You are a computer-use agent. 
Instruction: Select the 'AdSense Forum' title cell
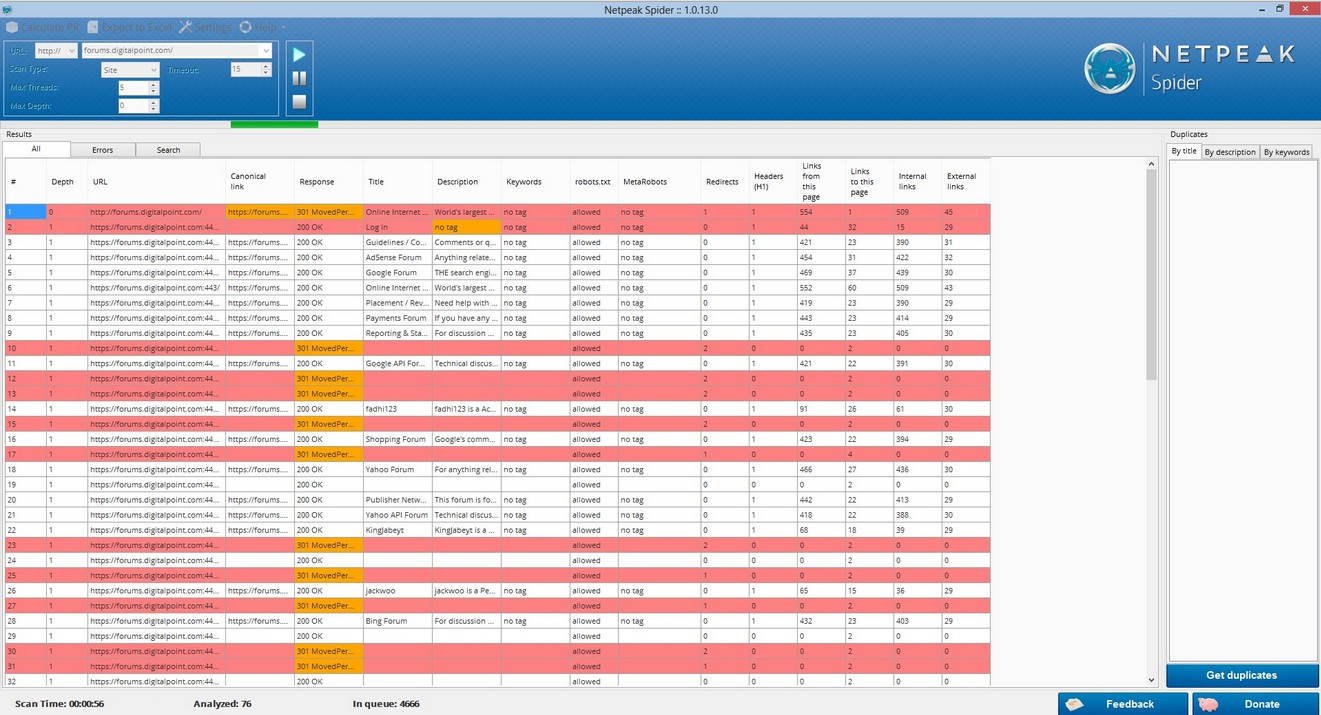[397, 258]
